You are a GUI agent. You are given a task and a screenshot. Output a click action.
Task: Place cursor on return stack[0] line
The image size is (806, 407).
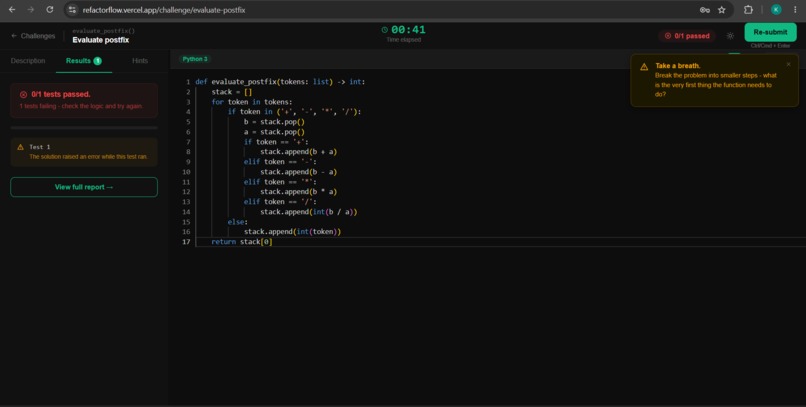click(x=242, y=242)
